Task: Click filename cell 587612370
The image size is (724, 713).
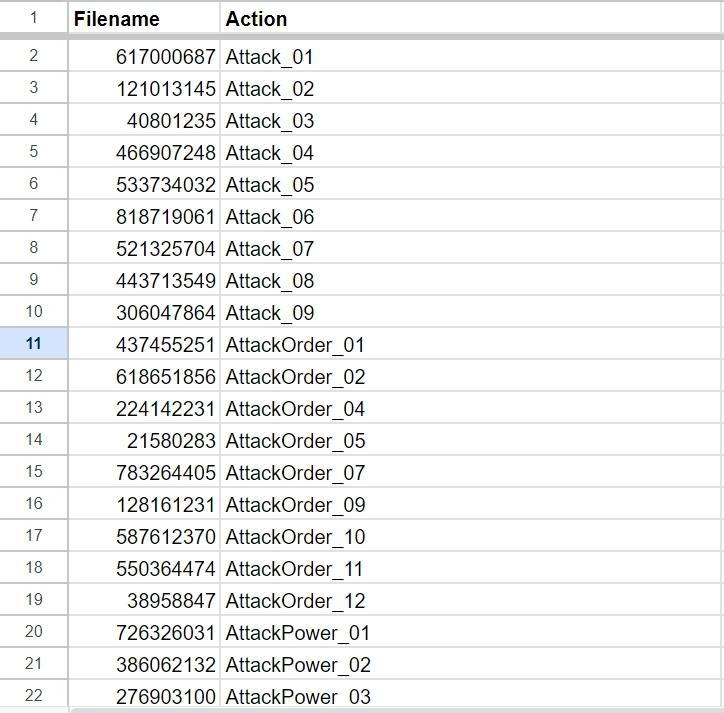Action: coord(144,537)
